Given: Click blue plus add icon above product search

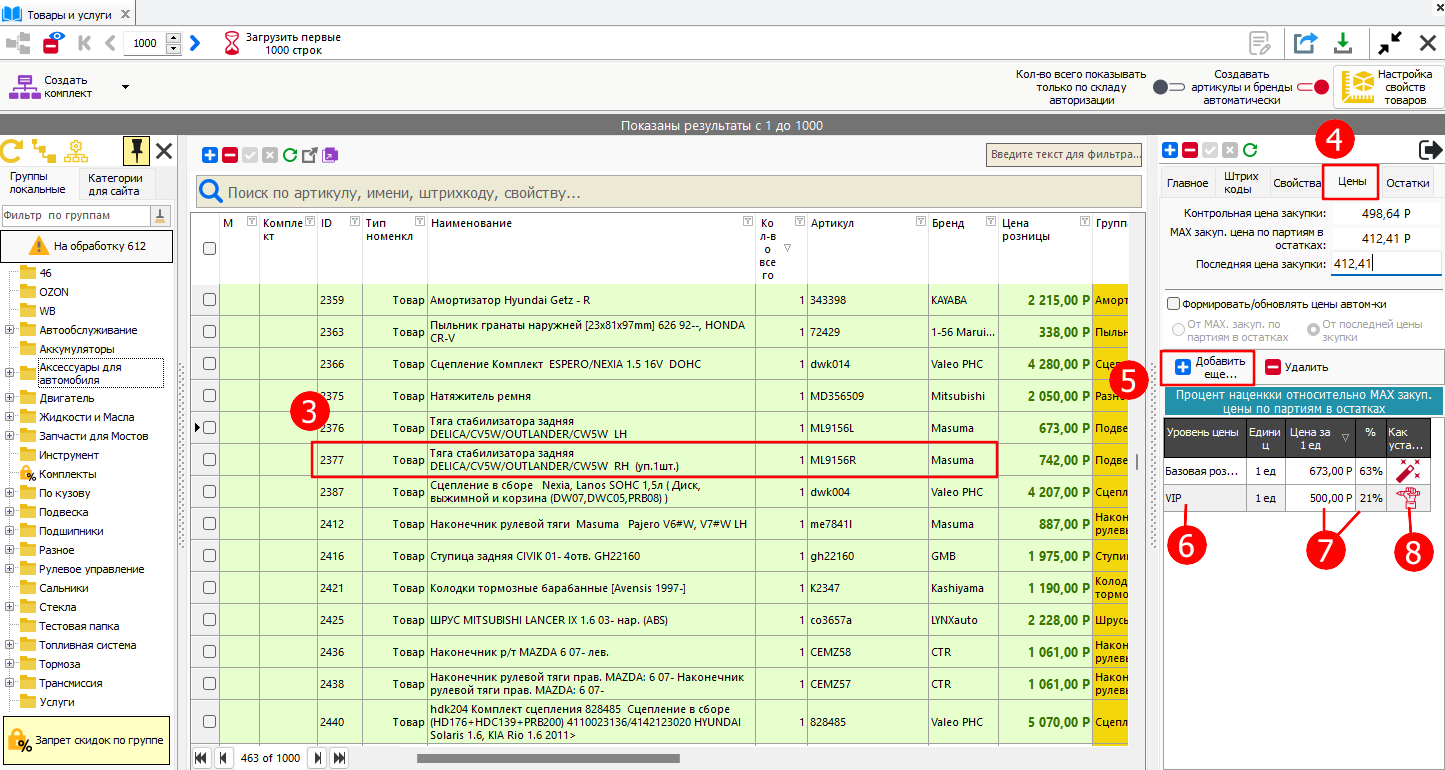Looking at the screenshot, I should tap(209, 155).
